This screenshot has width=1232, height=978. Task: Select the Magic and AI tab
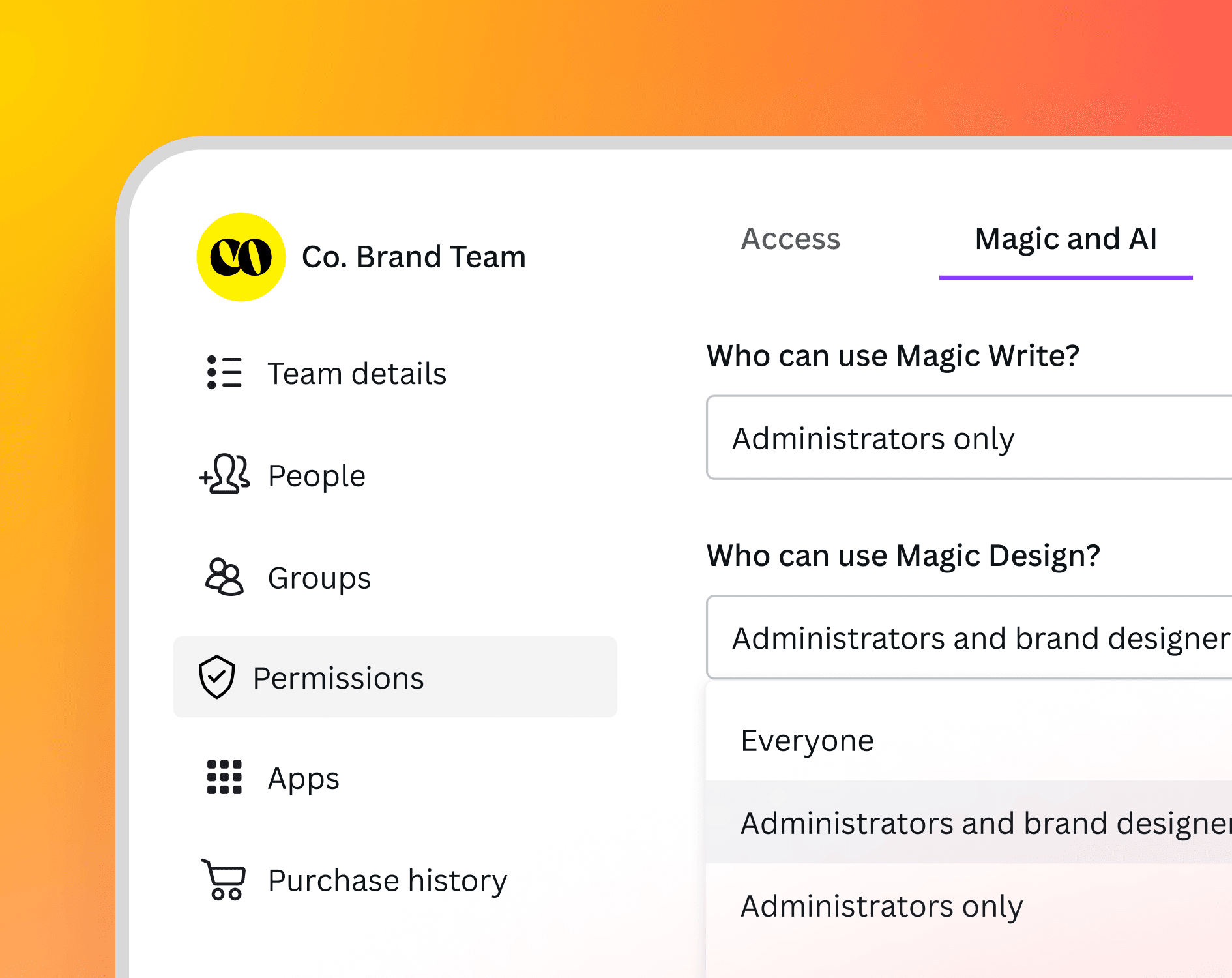tap(1064, 239)
